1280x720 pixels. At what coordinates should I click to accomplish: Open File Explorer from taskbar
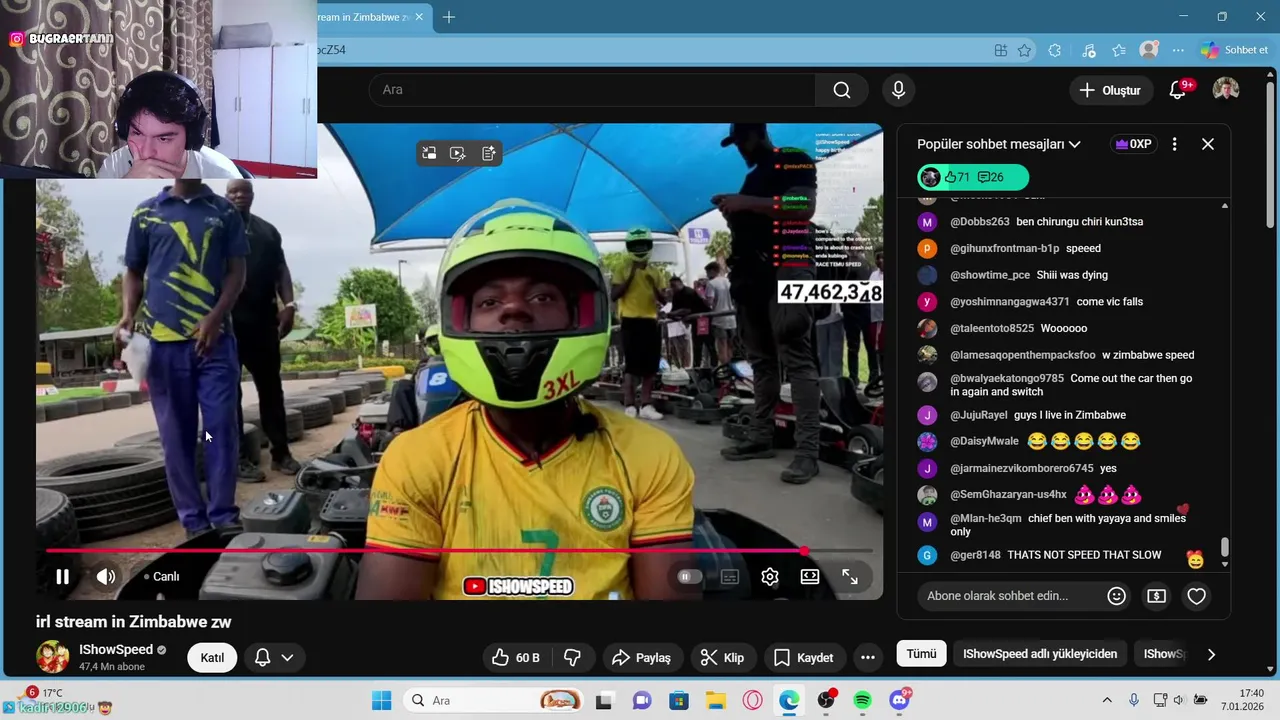715,700
